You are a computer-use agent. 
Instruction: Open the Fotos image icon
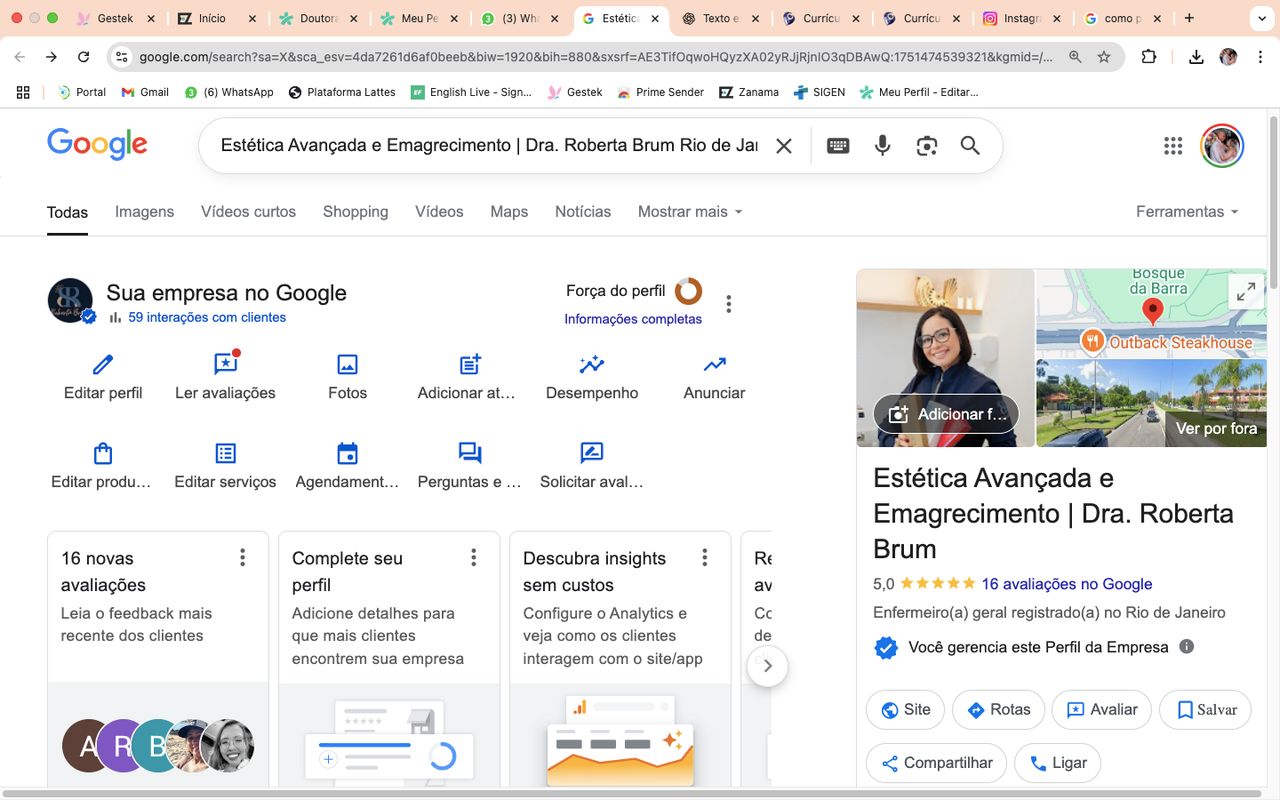(347, 364)
